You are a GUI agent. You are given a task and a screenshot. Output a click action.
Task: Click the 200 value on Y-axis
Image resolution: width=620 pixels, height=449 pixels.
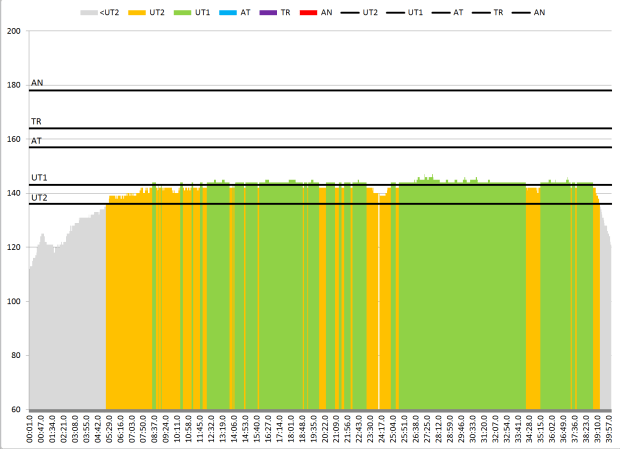[14, 31]
